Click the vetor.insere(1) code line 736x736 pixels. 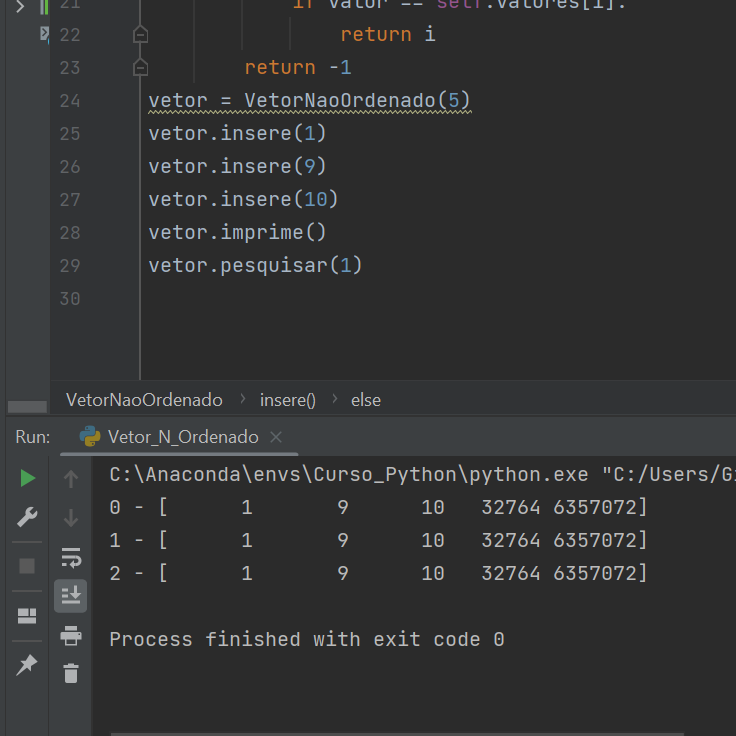tap(237, 134)
